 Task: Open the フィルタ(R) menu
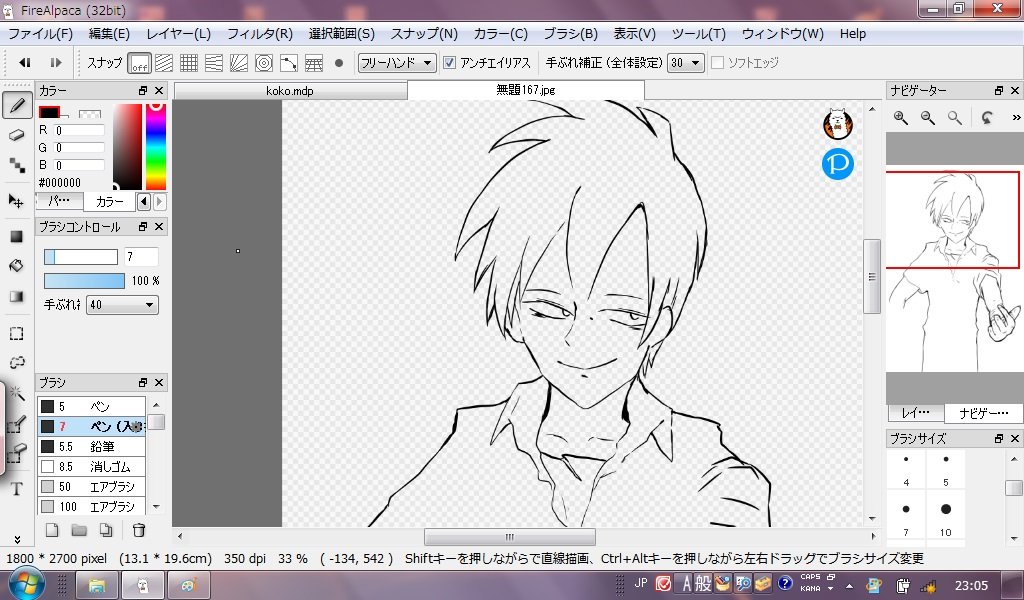click(259, 34)
